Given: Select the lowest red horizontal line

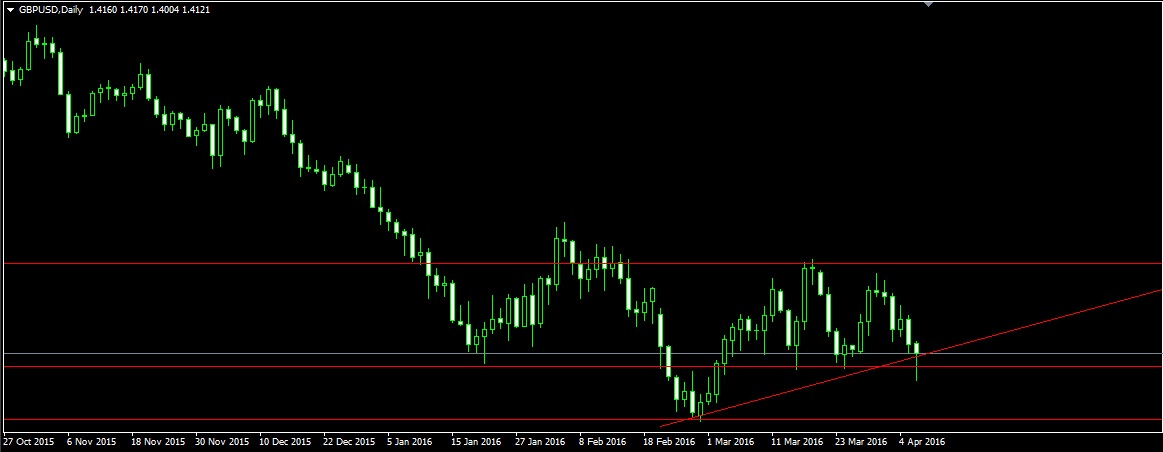Looking at the screenshot, I should point(582,419).
